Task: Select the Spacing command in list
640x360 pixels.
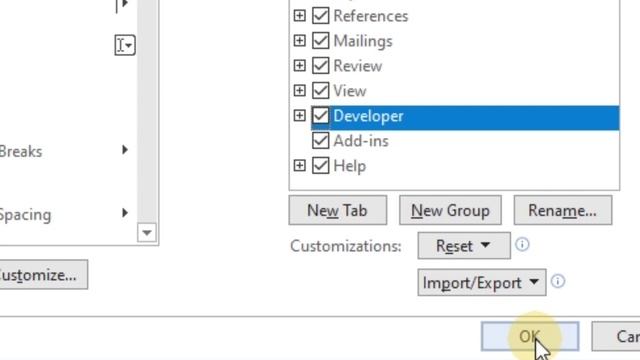Action: coord(25,215)
